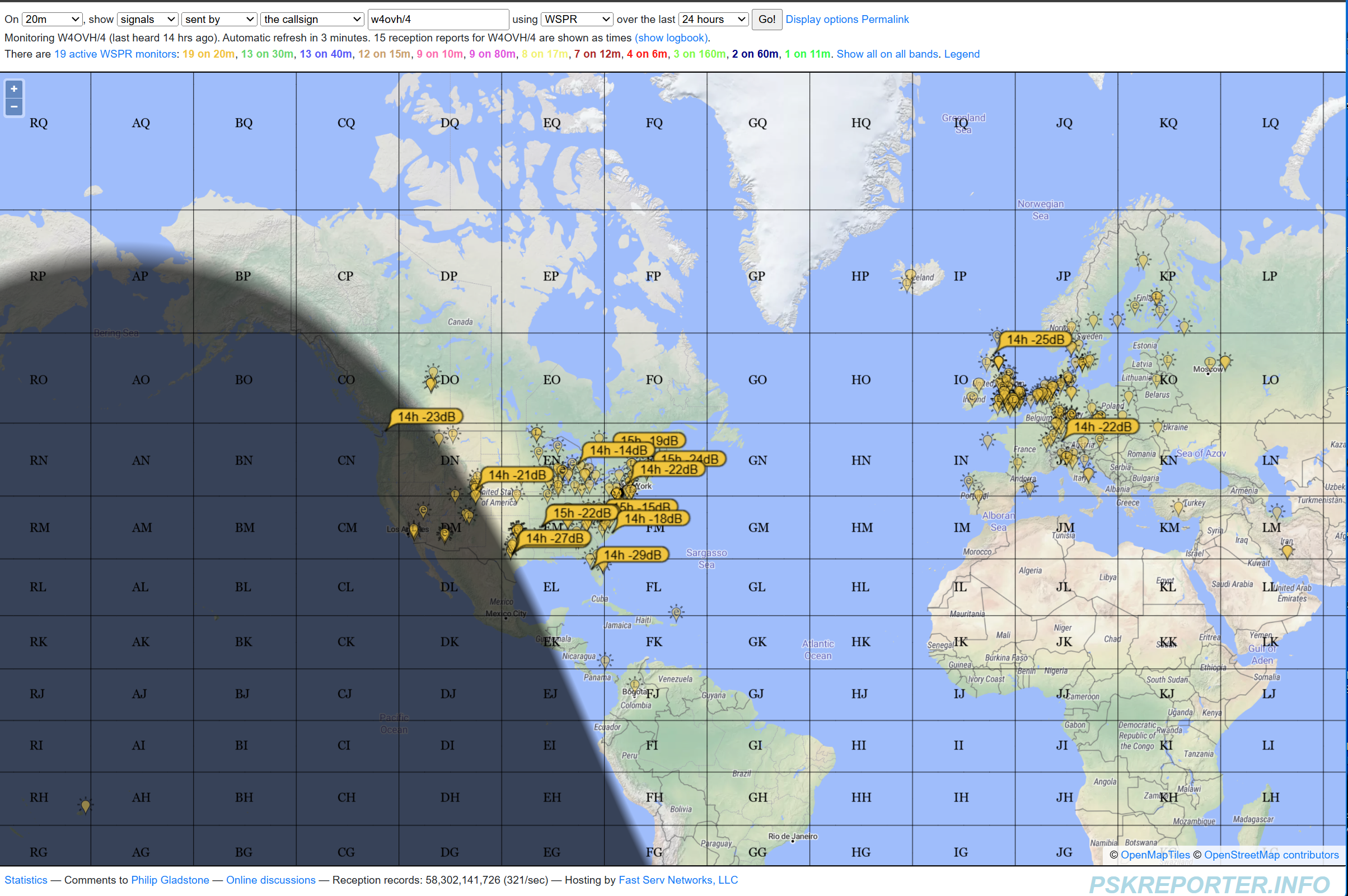The width and height of the screenshot is (1348, 896).
Task: Click the 14h -22dB marker in Europe
Action: pos(1102,427)
